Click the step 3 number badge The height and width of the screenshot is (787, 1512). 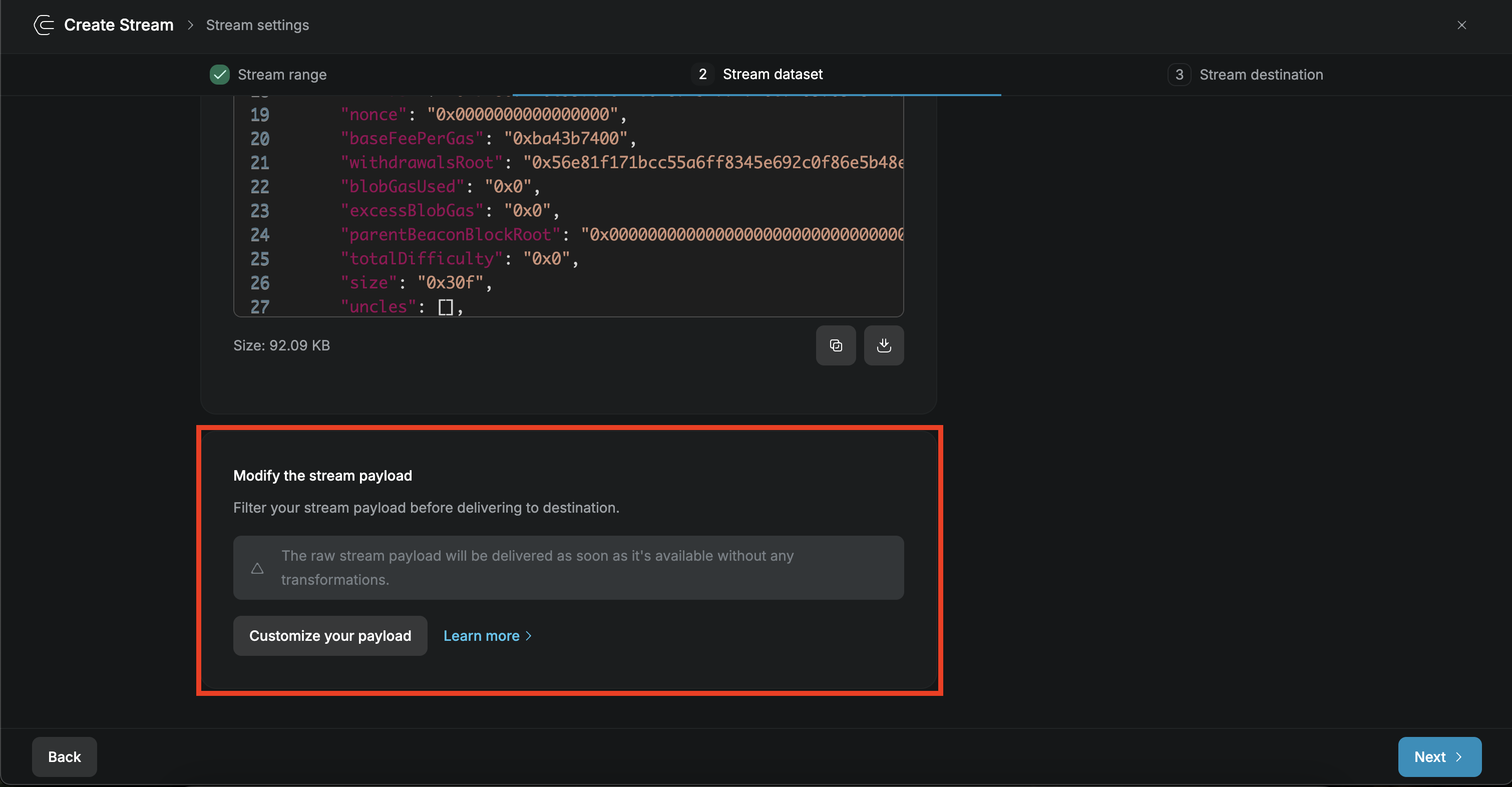pos(1179,75)
